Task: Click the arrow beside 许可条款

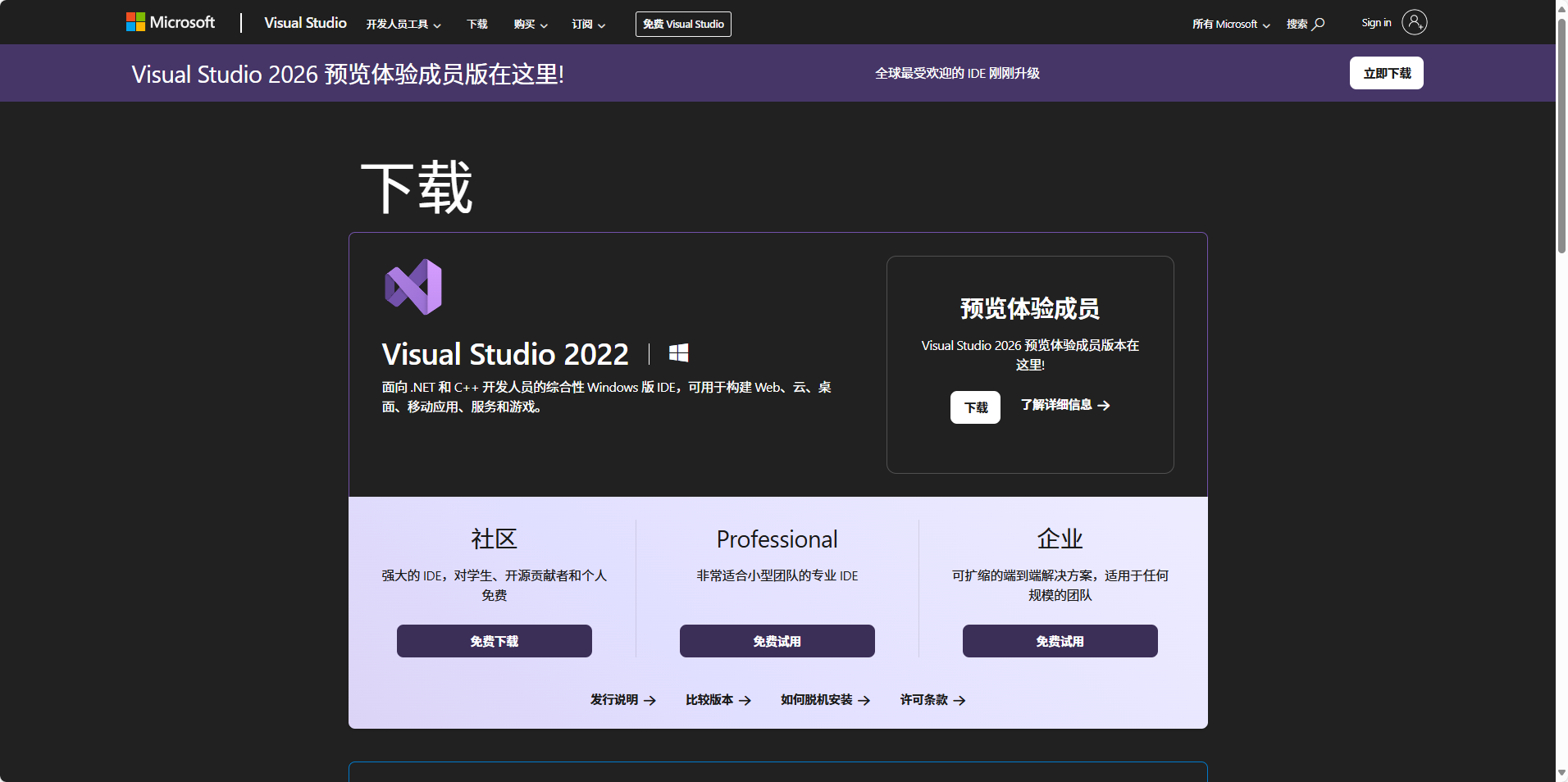Action: tap(959, 701)
